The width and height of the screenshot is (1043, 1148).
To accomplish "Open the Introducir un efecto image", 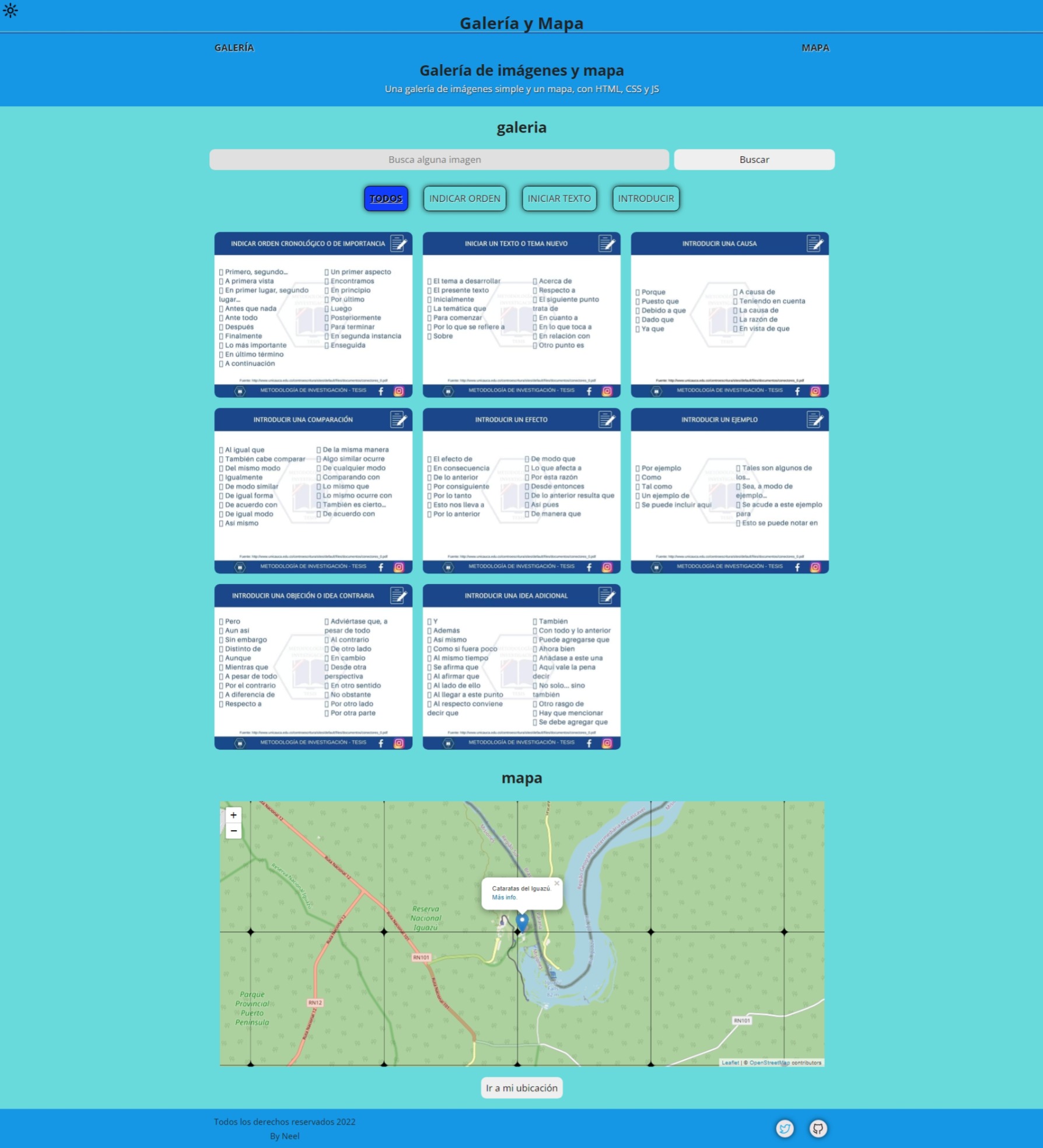I will pos(521,491).
